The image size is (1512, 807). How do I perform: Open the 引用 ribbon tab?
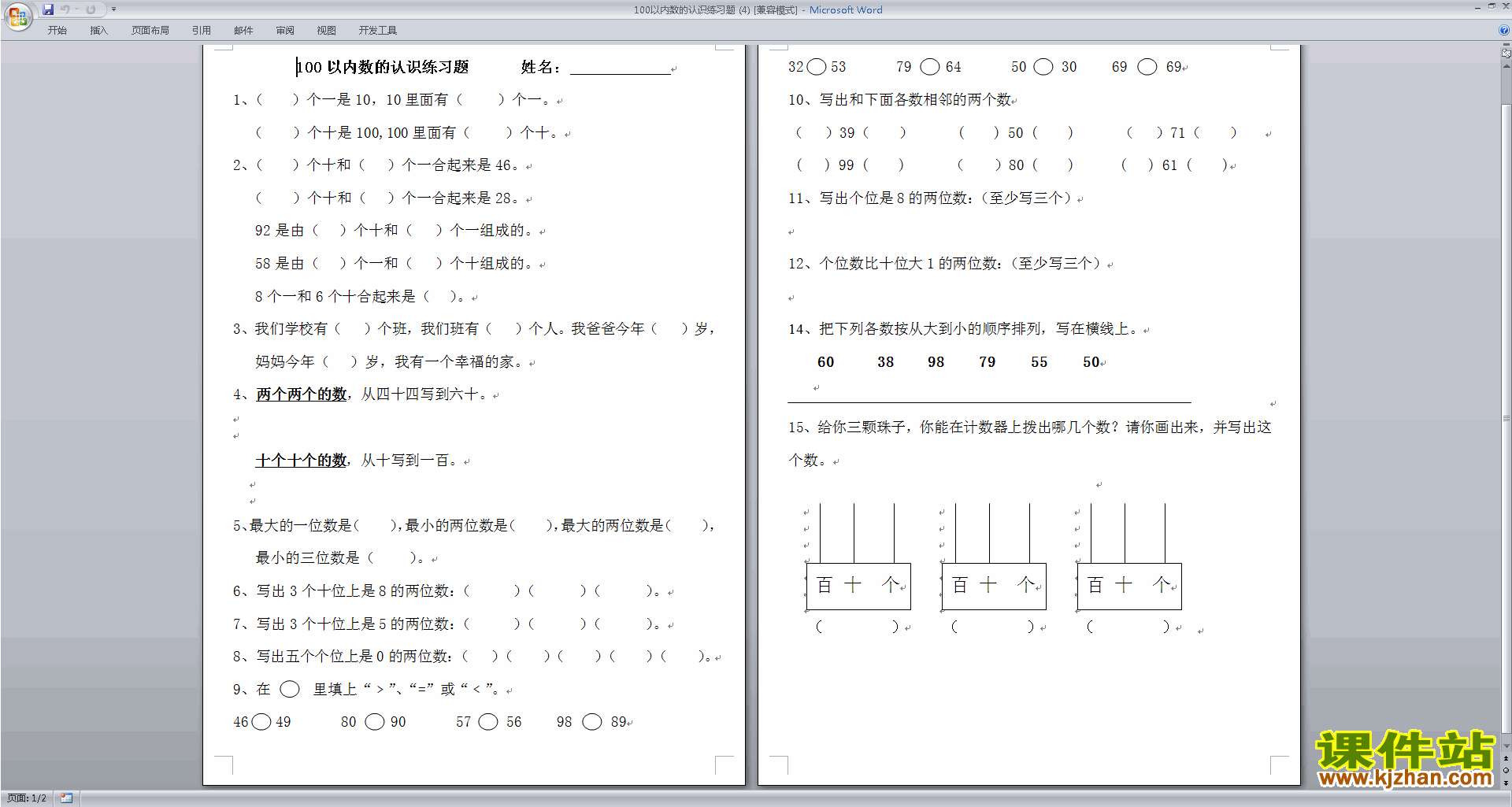pos(201,30)
